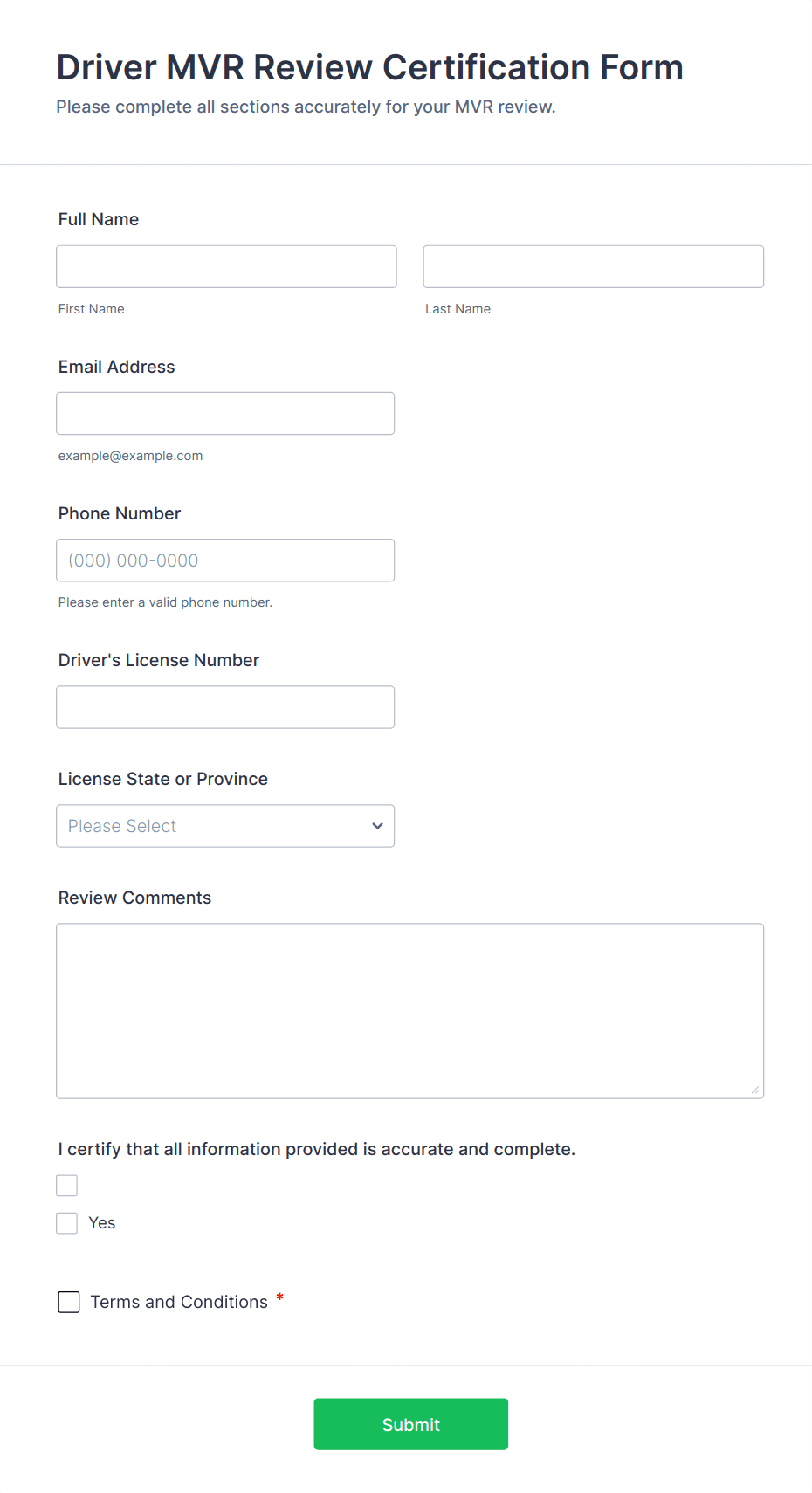Click the red required asterisk
Viewport: 812px width, 1493px height.
tap(280, 1297)
